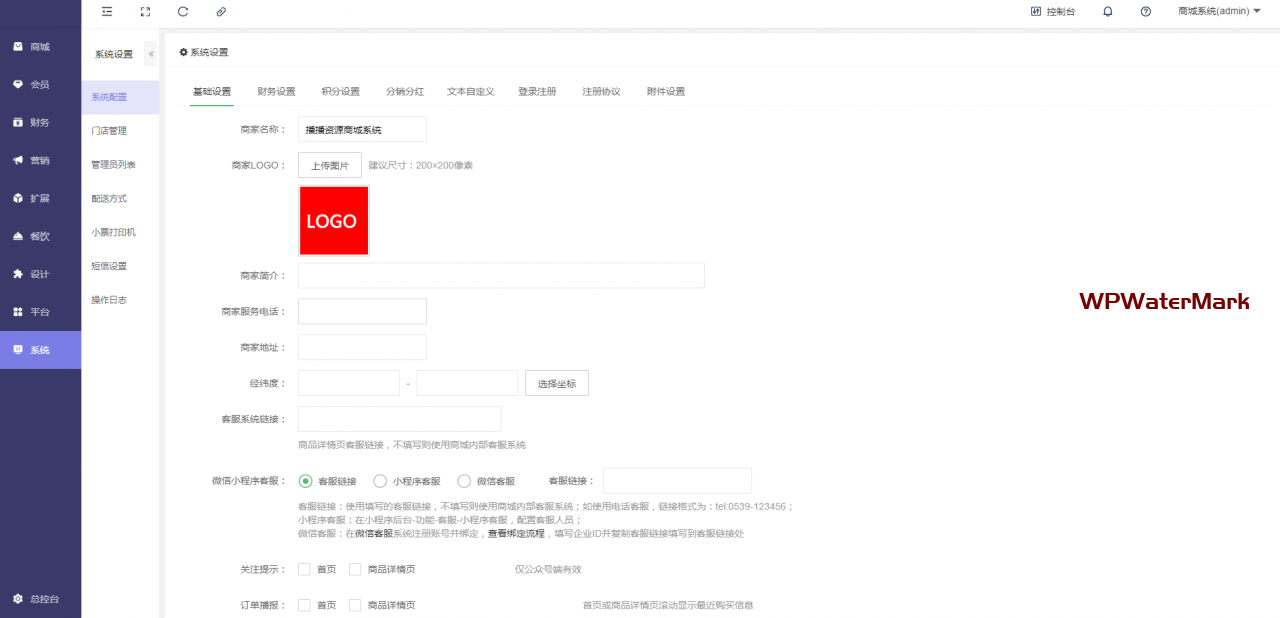The width and height of the screenshot is (1280, 618).
Task: Enable 首页 checkbox for 关注提示
Action: pos(304,569)
